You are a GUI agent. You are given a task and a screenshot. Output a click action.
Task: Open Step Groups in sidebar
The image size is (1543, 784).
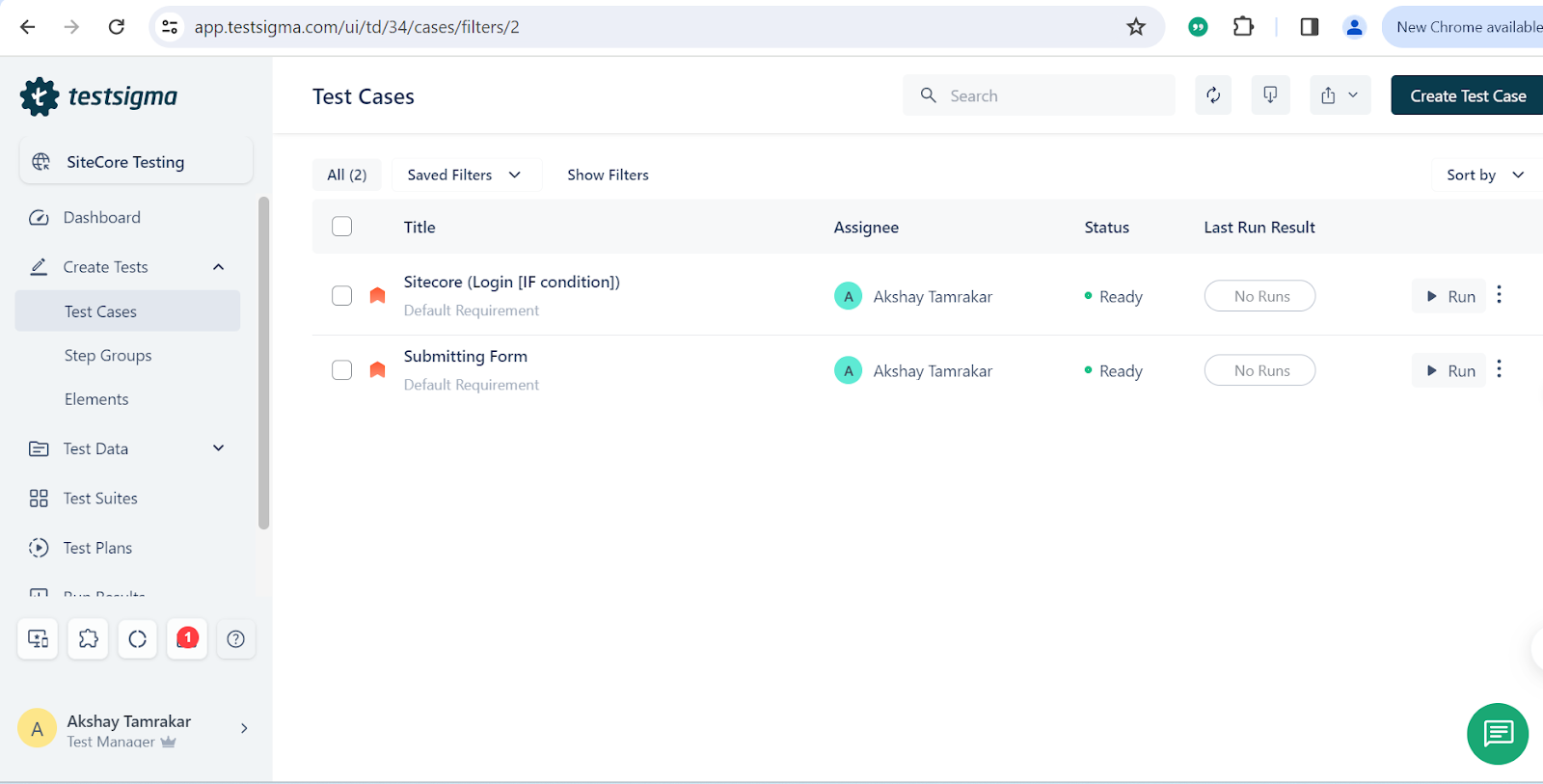click(108, 356)
